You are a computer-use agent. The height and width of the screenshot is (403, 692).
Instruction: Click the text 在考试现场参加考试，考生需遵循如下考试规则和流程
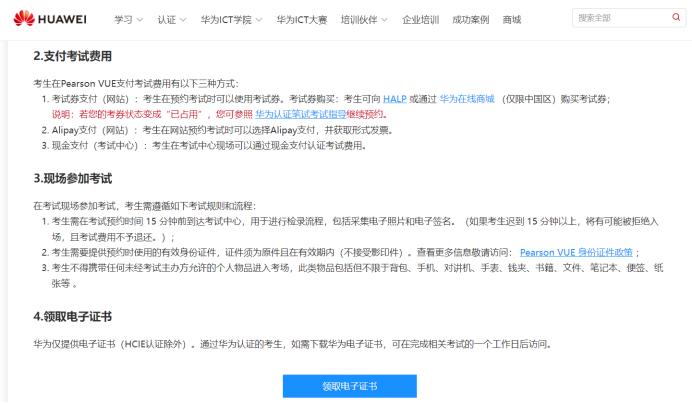tap(144, 206)
